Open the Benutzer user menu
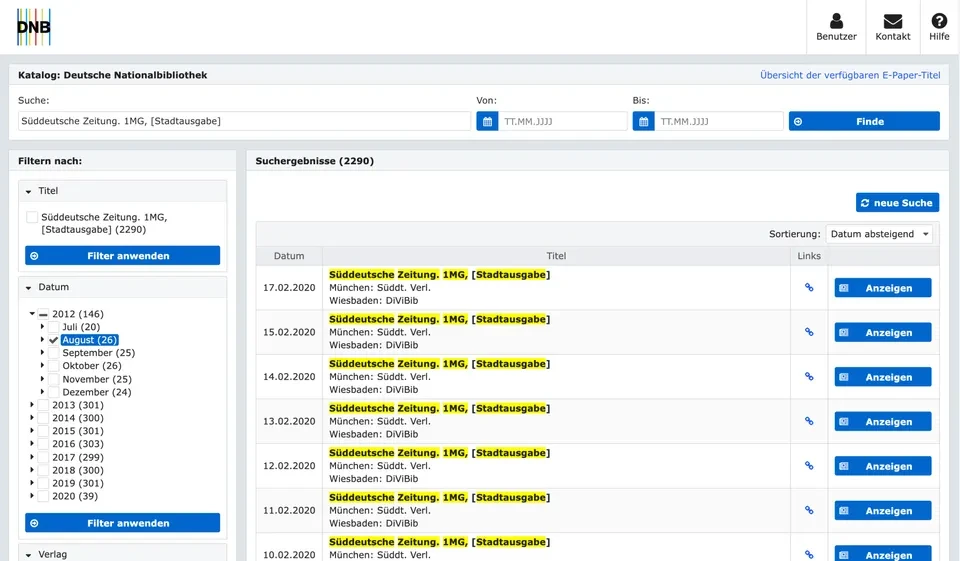Viewport: 960px width, 561px height. click(836, 27)
